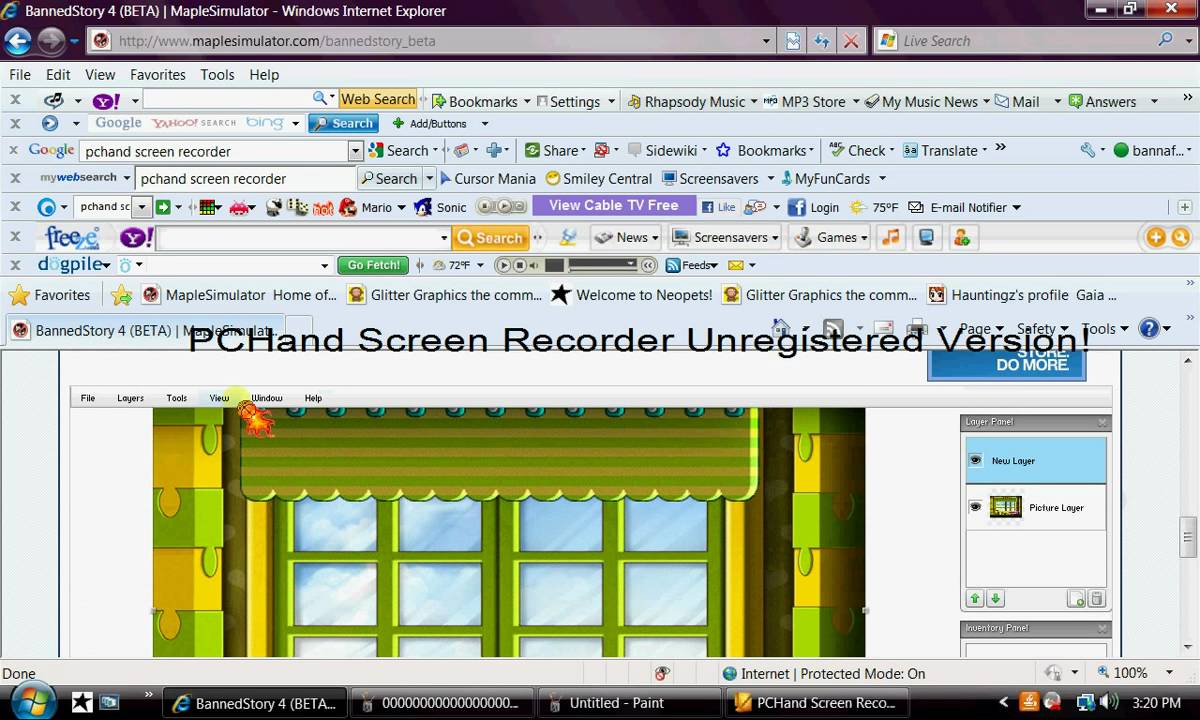
Task: Click the Yahoo! toolbar logo
Action: (x=106, y=101)
